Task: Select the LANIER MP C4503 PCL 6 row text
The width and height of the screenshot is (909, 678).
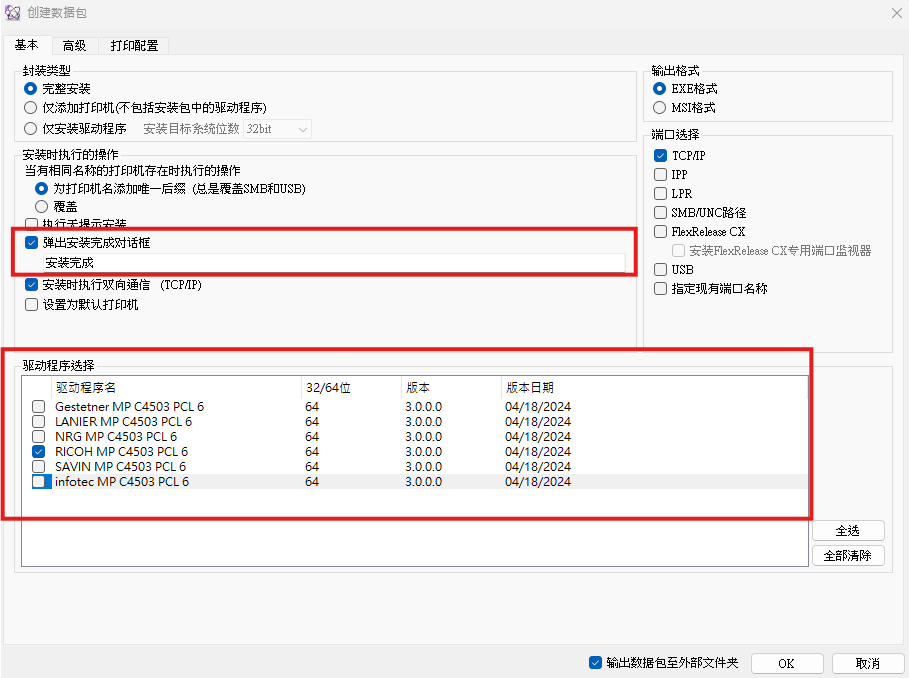Action: 123,422
